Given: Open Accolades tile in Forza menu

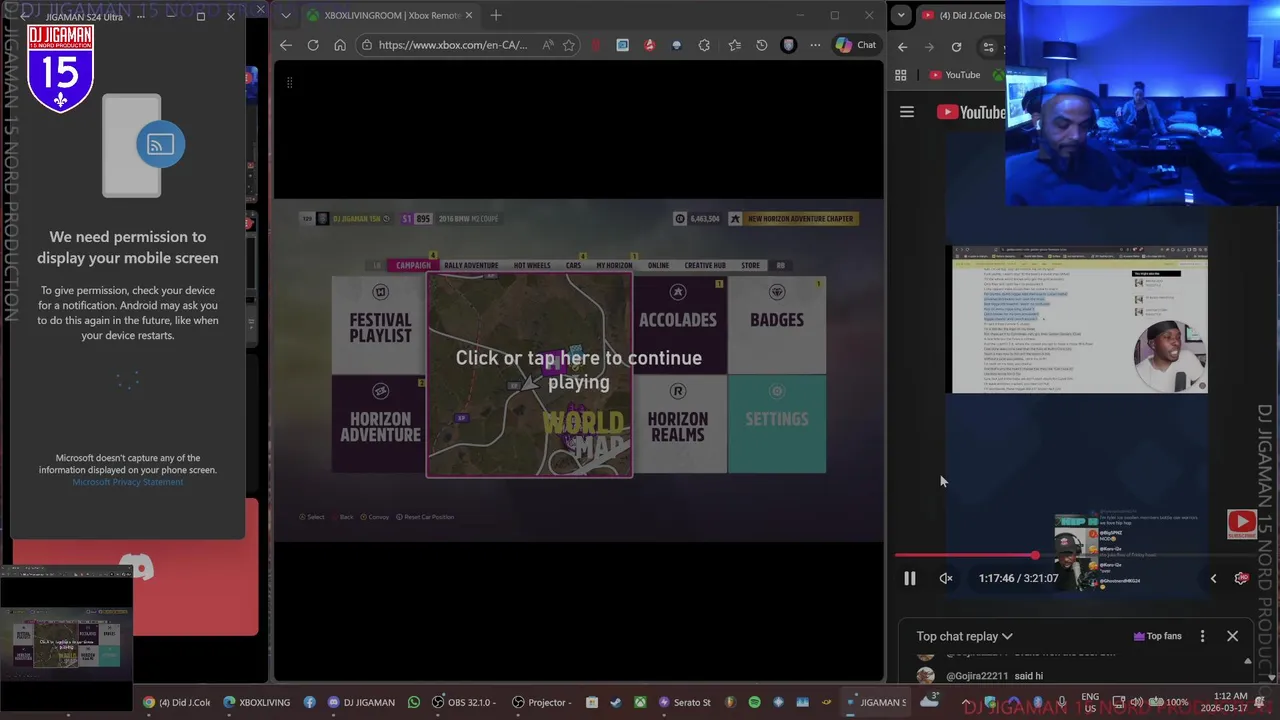Looking at the screenshot, I should 678,326.
